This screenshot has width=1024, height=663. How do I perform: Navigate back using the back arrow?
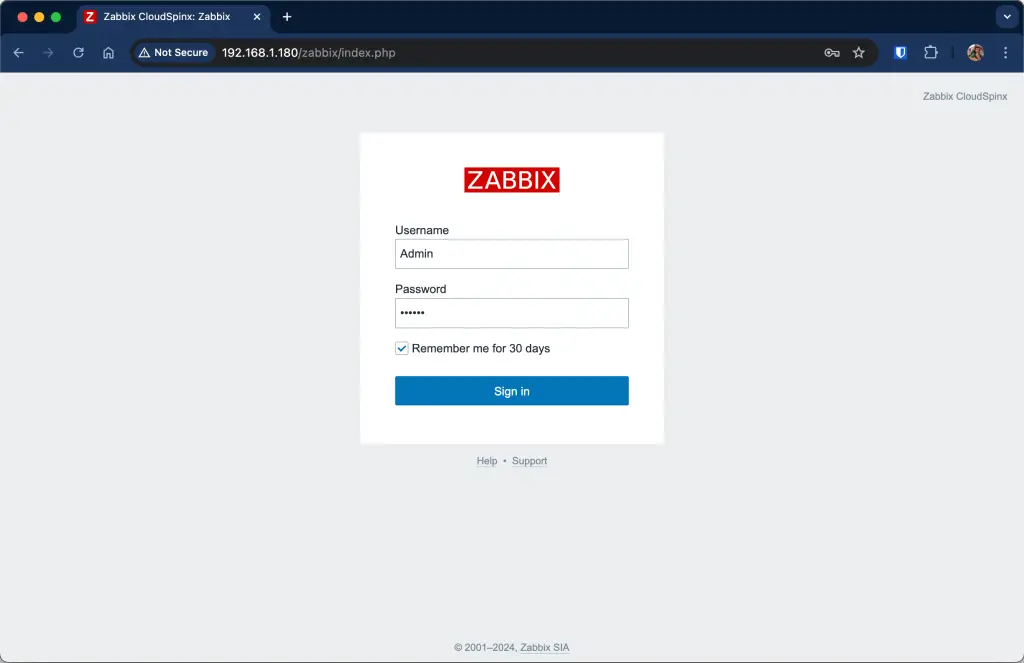click(18, 52)
